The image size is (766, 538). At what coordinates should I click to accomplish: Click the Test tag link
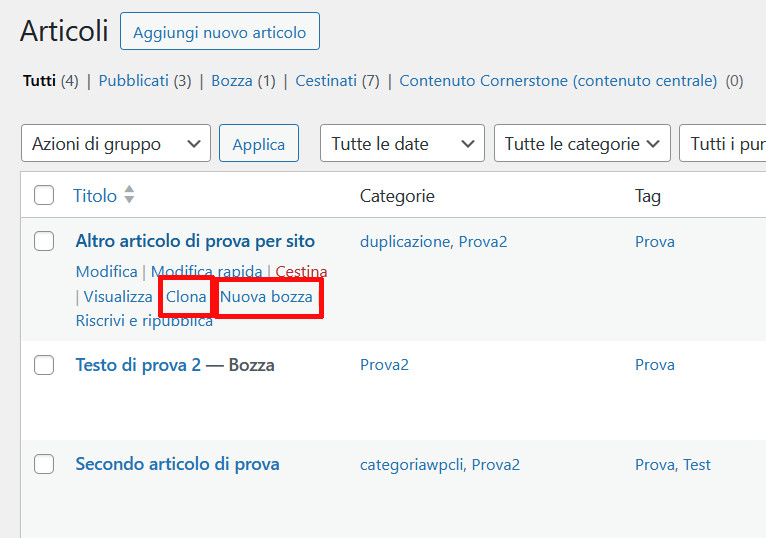[697, 464]
